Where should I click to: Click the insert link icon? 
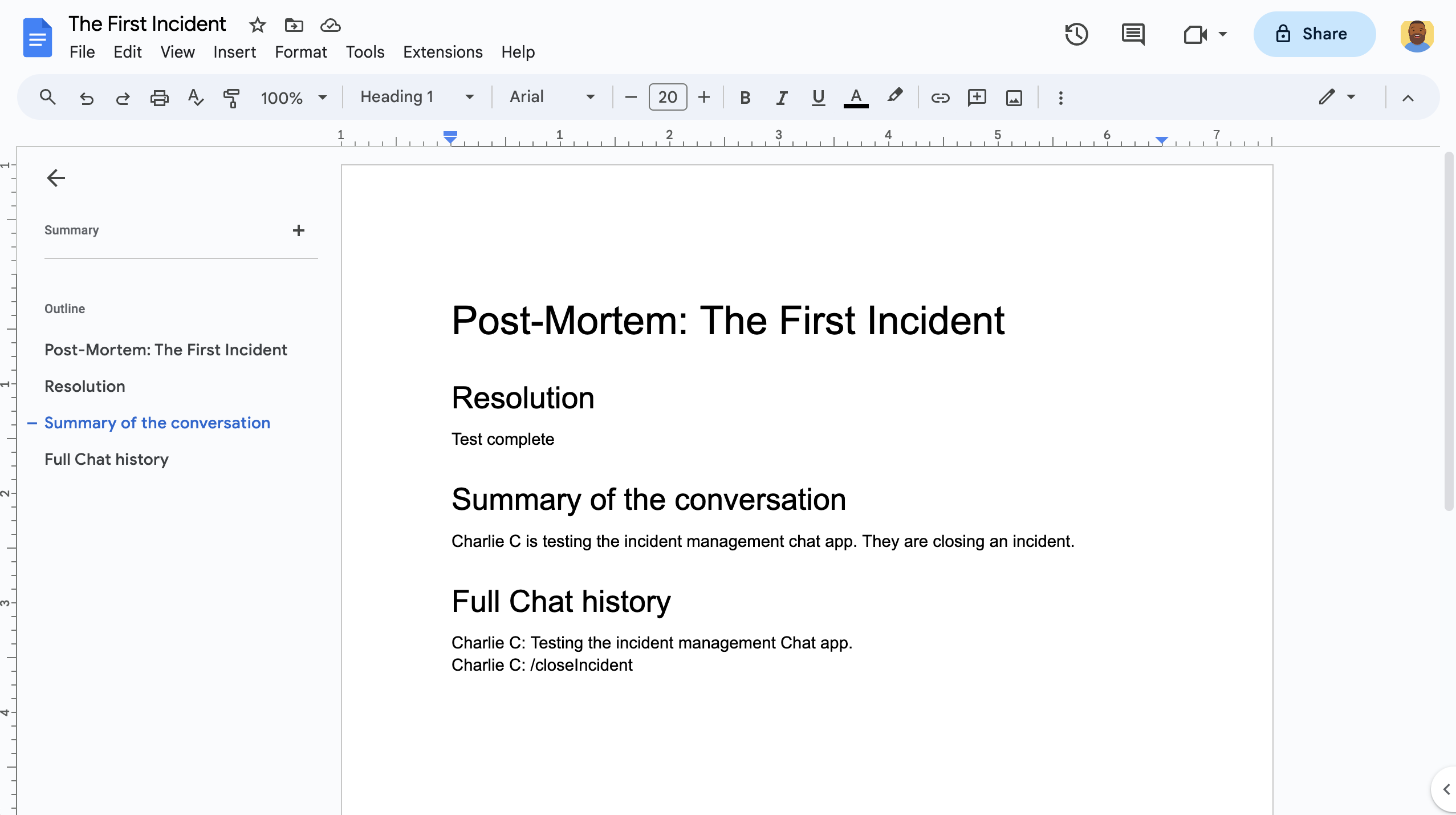pos(939,97)
